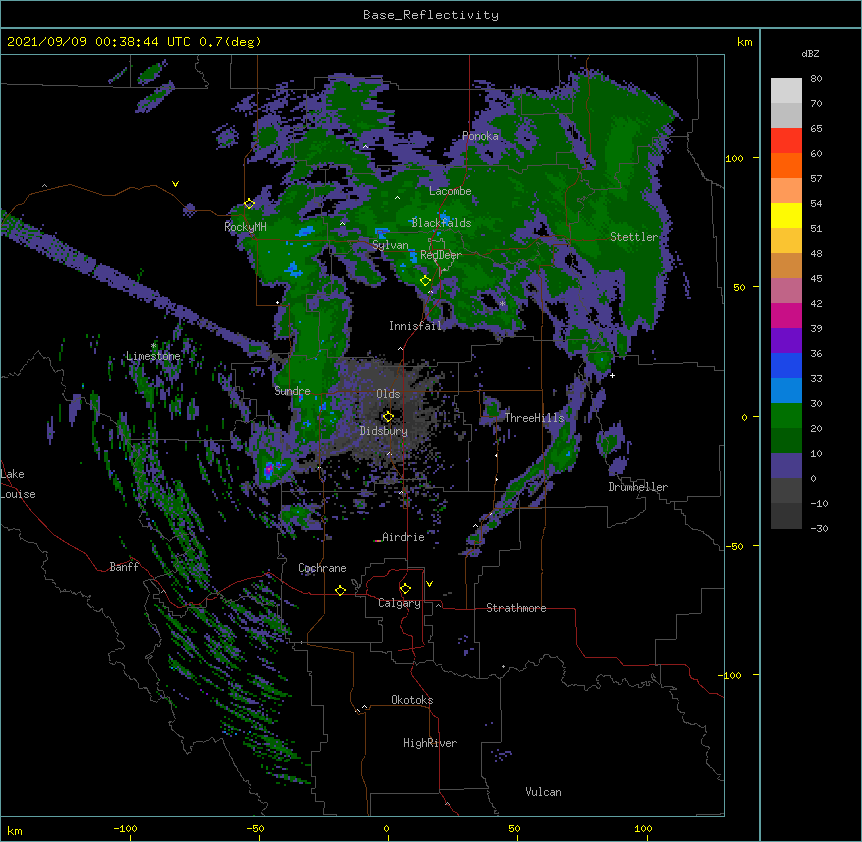
Task: Click the Stettler city label
Action: [x=634, y=237]
